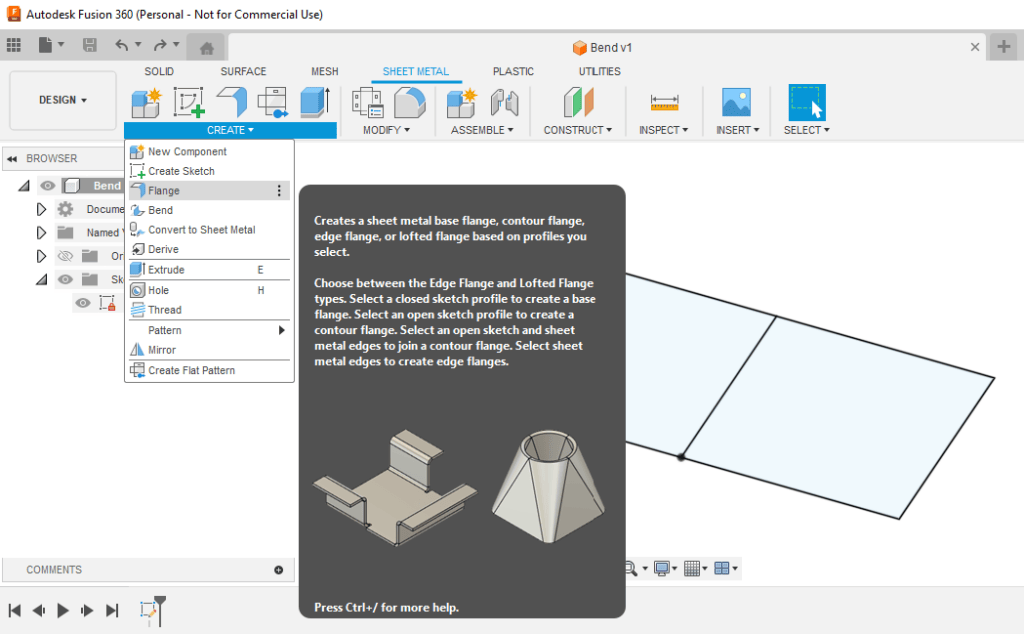The width and height of the screenshot is (1024, 634).
Task: Switch to the SOLID tab
Action: pos(160,71)
